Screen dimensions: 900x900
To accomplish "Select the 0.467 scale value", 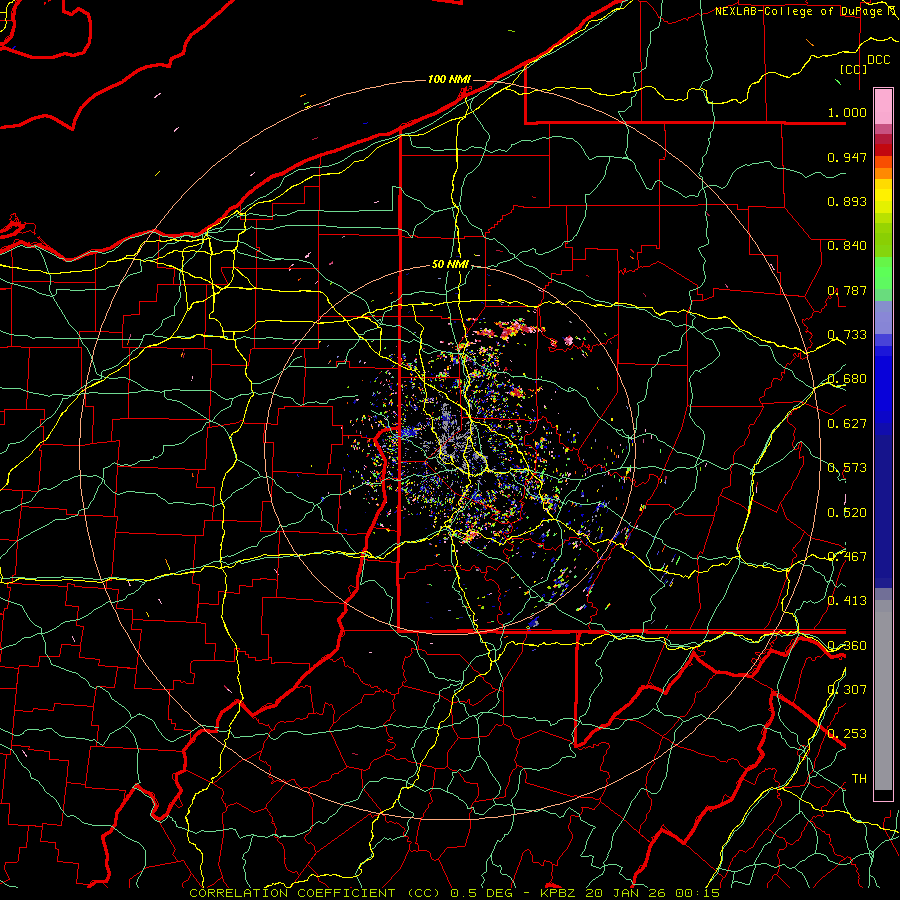I will click(847, 556).
